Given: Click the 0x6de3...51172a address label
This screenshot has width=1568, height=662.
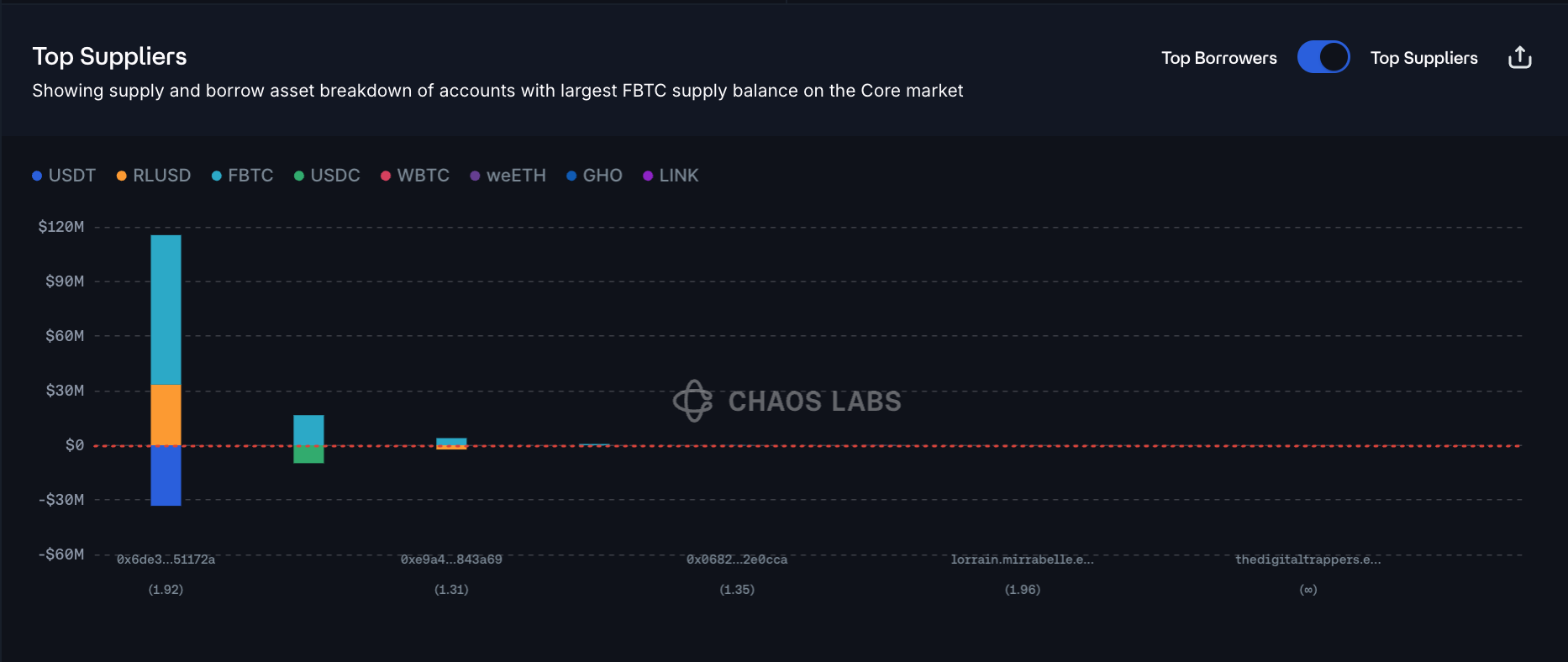Looking at the screenshot, I should pos(166,560).
